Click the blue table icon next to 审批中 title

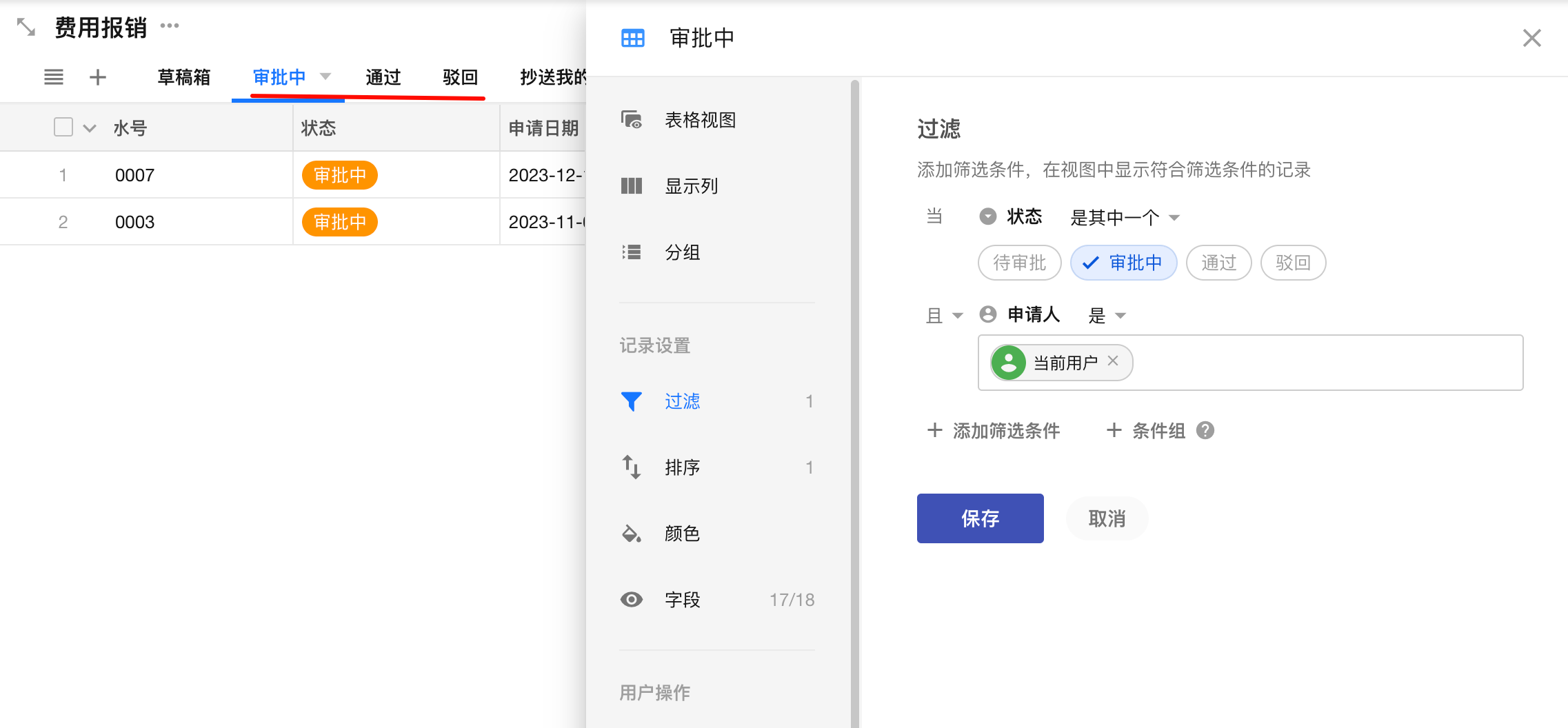click(x=633, y=38)
